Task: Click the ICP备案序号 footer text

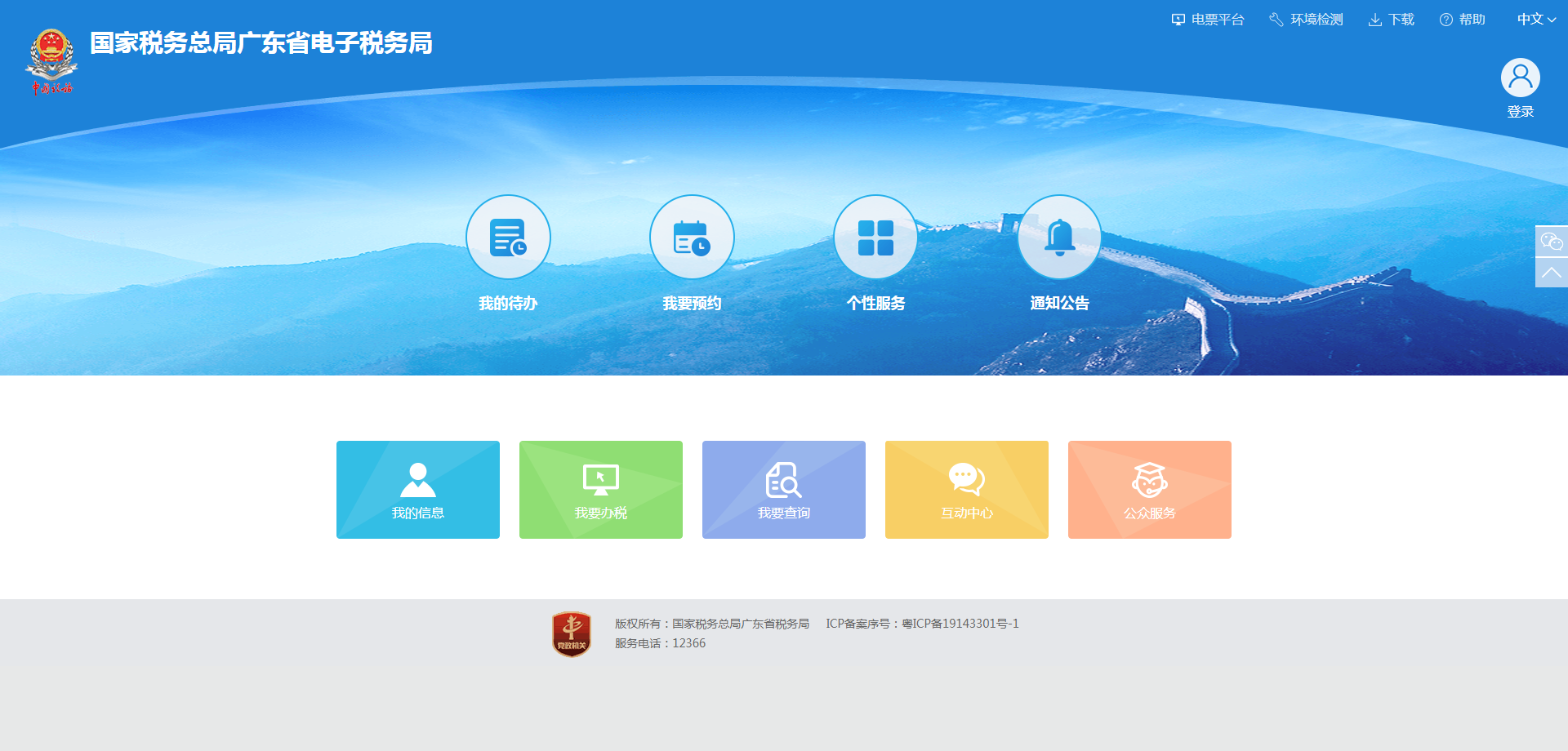Action: pyautogui.click(x=922, y=624)
